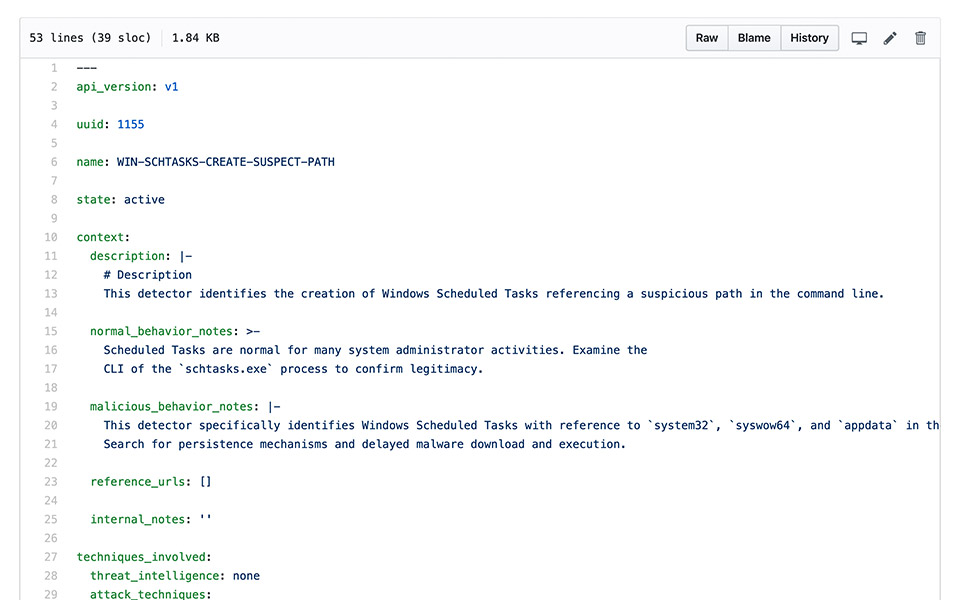Open the Blame view
Viewport: 960px width, 600px height.
754,38
